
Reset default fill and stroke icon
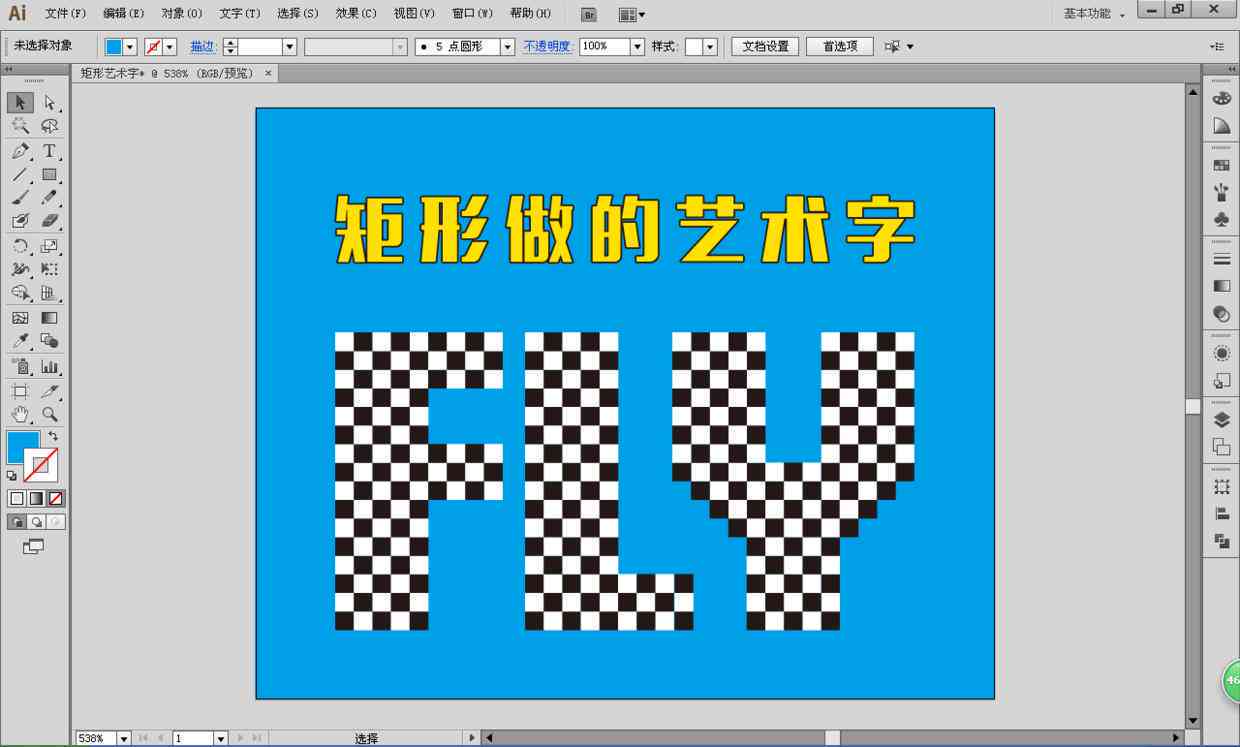(x=12, y=476)
